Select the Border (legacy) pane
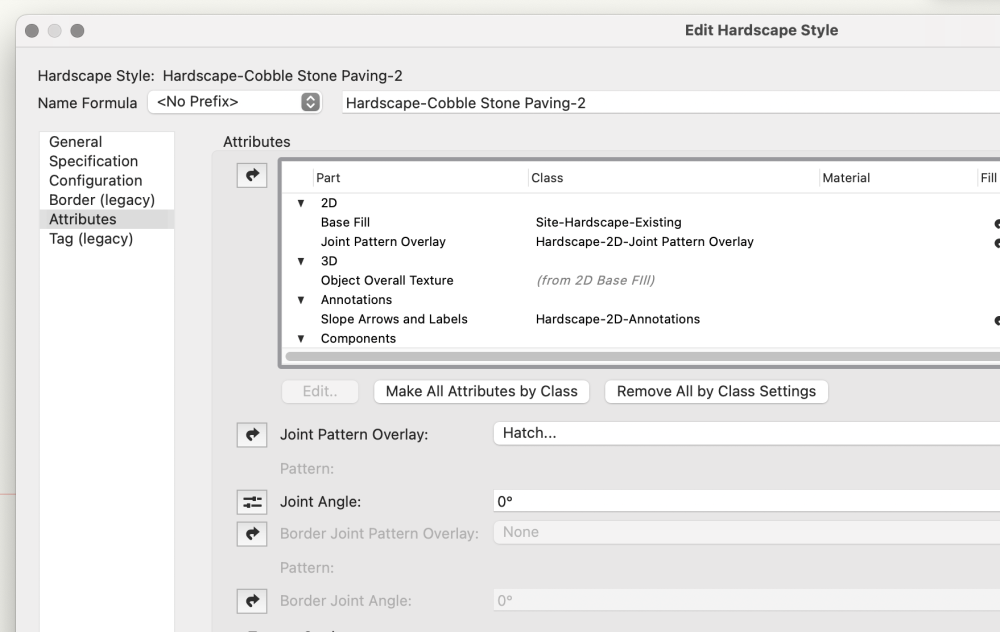Screen dimensions: 1000x632 [102, 200]
